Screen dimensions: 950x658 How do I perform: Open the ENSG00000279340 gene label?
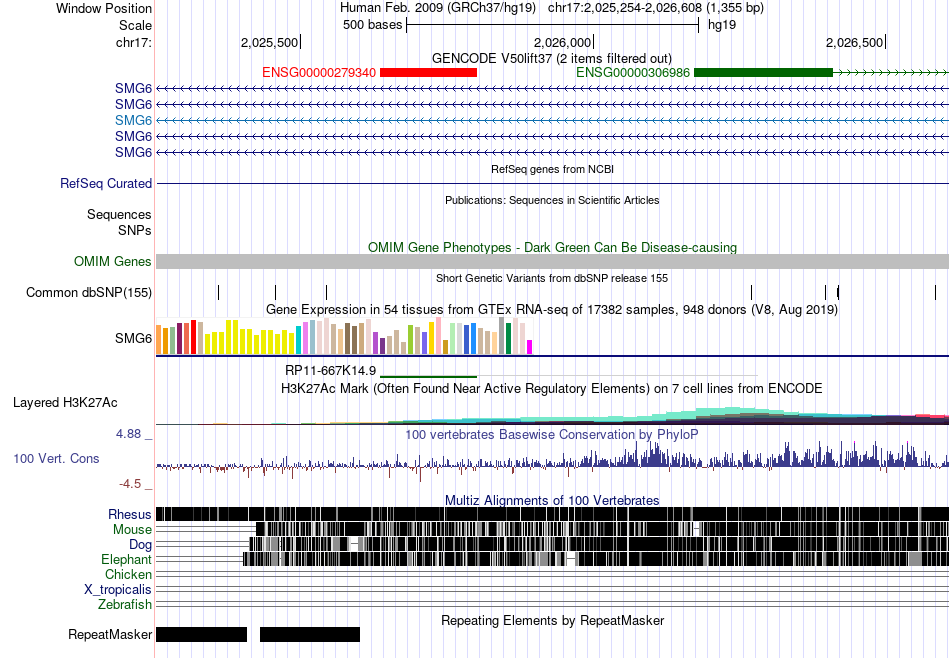319,73
